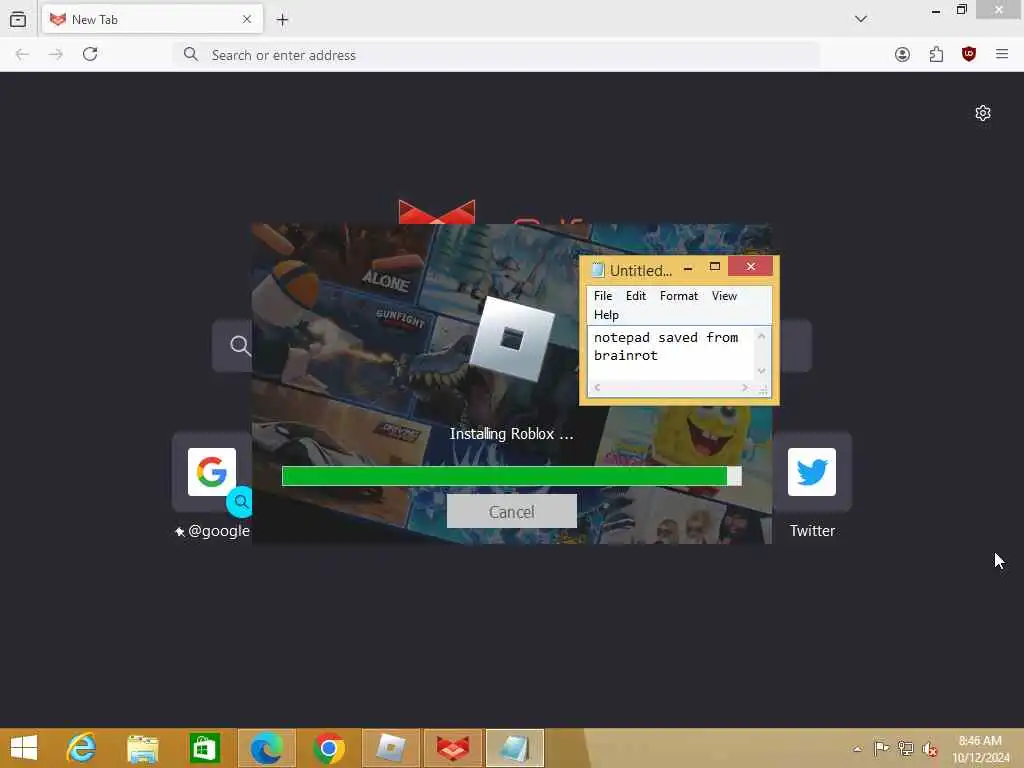Open Google Chrome from taskbar

click(x=328, y=748)
